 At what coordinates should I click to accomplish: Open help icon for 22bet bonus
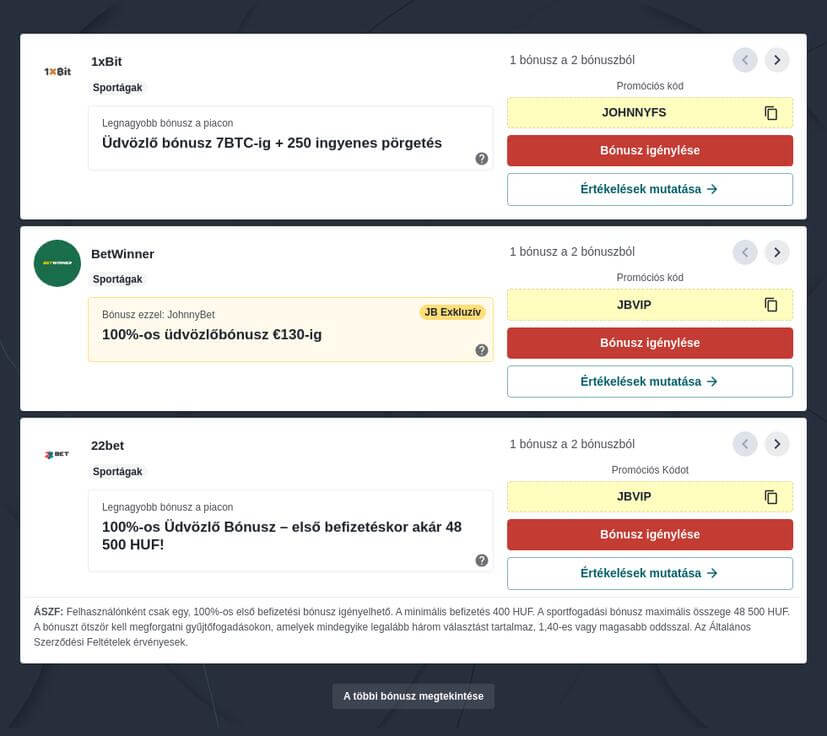(481, 560)
